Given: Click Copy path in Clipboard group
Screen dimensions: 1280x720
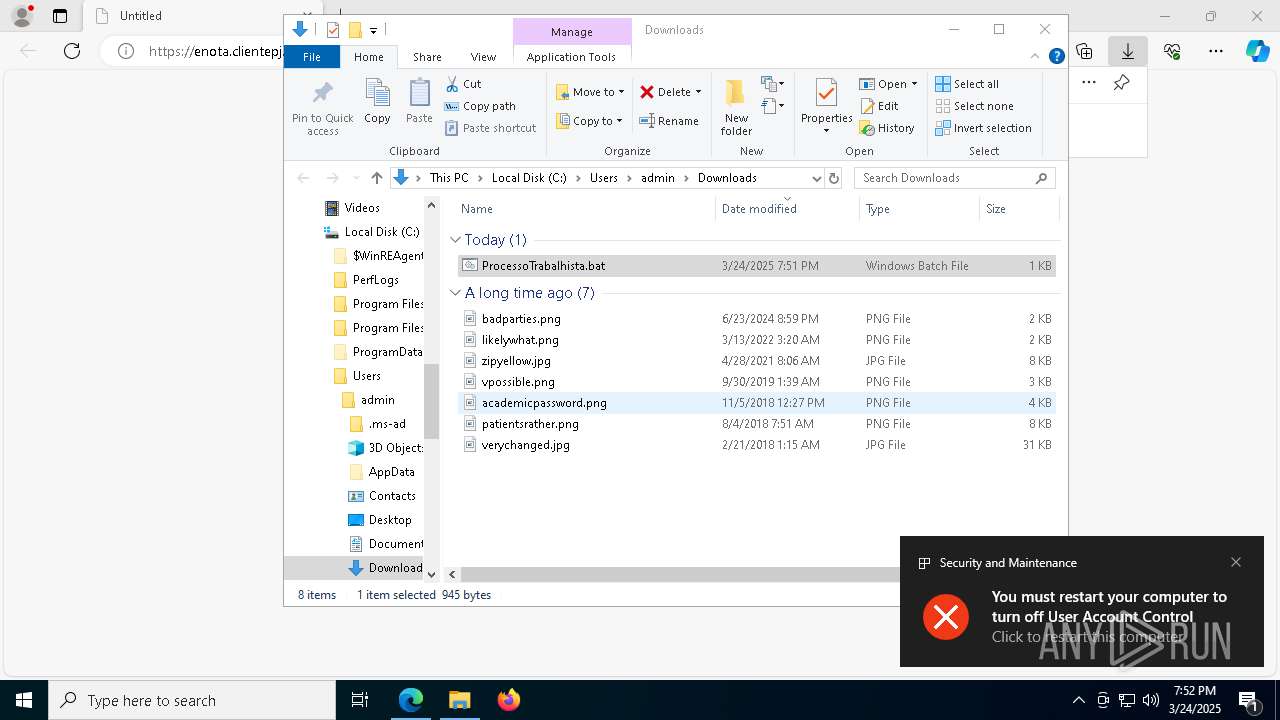Looking at the screenshot, I should 480,106.
